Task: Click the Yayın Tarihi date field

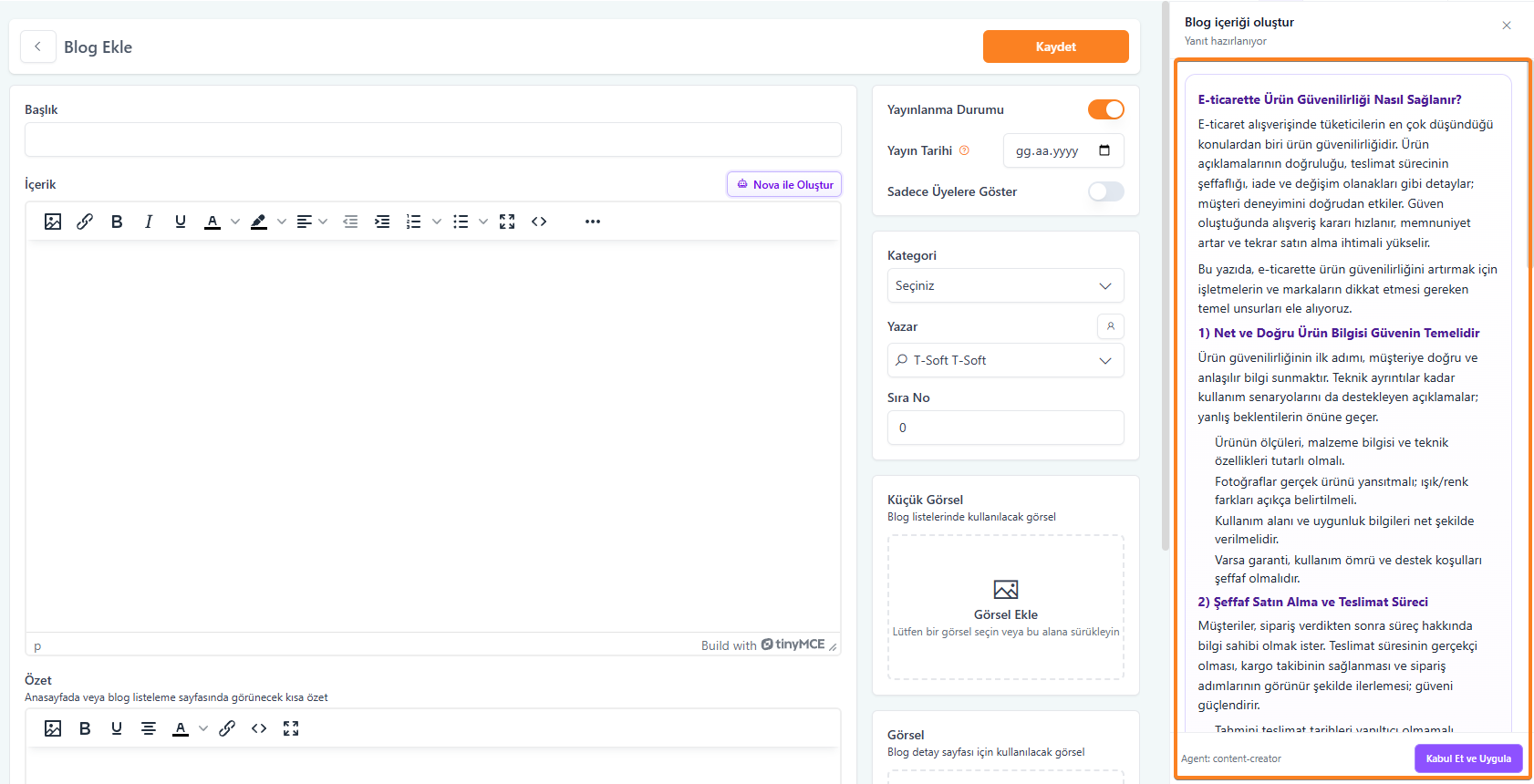Action: (1063, 150)
